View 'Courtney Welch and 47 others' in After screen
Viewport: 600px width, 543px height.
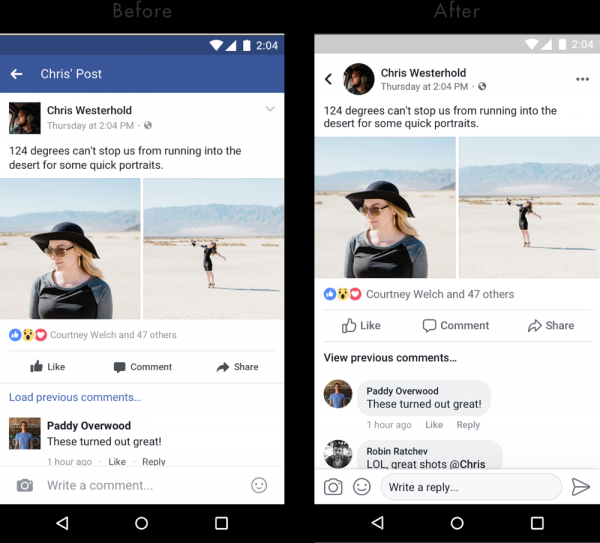pyautogui.click(x=440, y=294)
